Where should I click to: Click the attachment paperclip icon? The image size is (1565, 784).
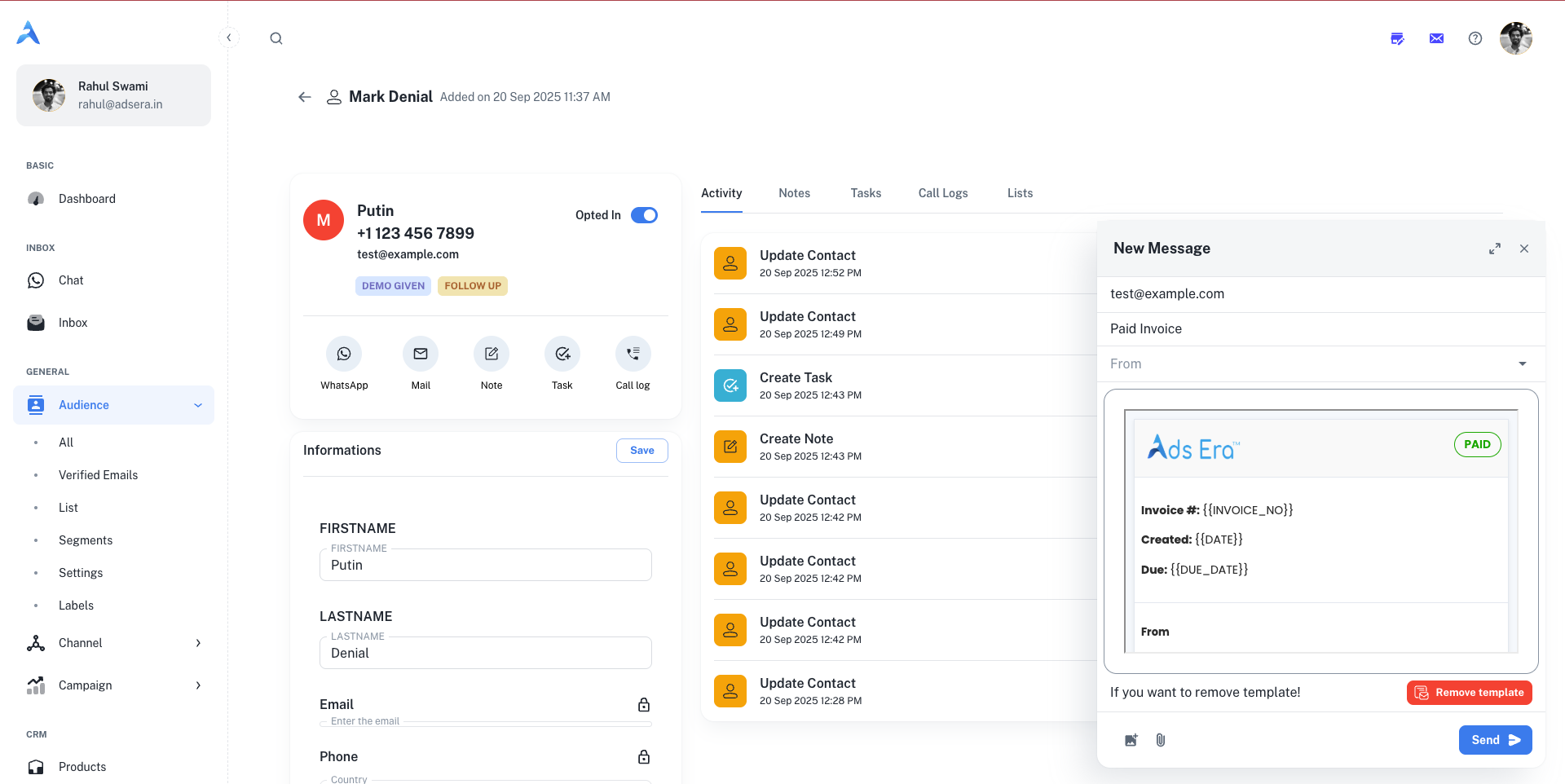(1161, 740)
